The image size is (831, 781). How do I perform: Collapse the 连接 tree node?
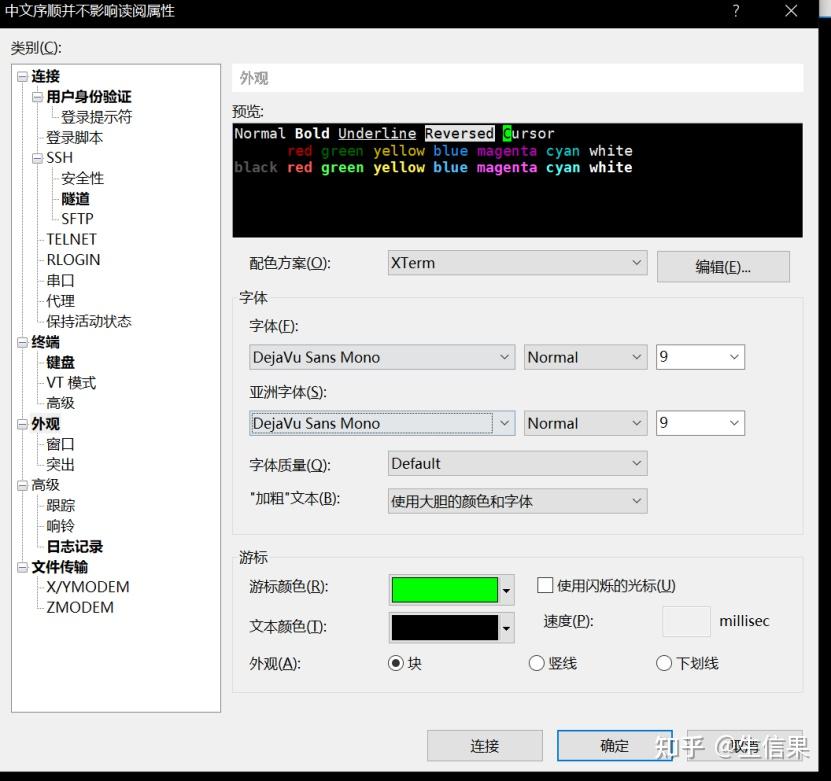[22, 77]
